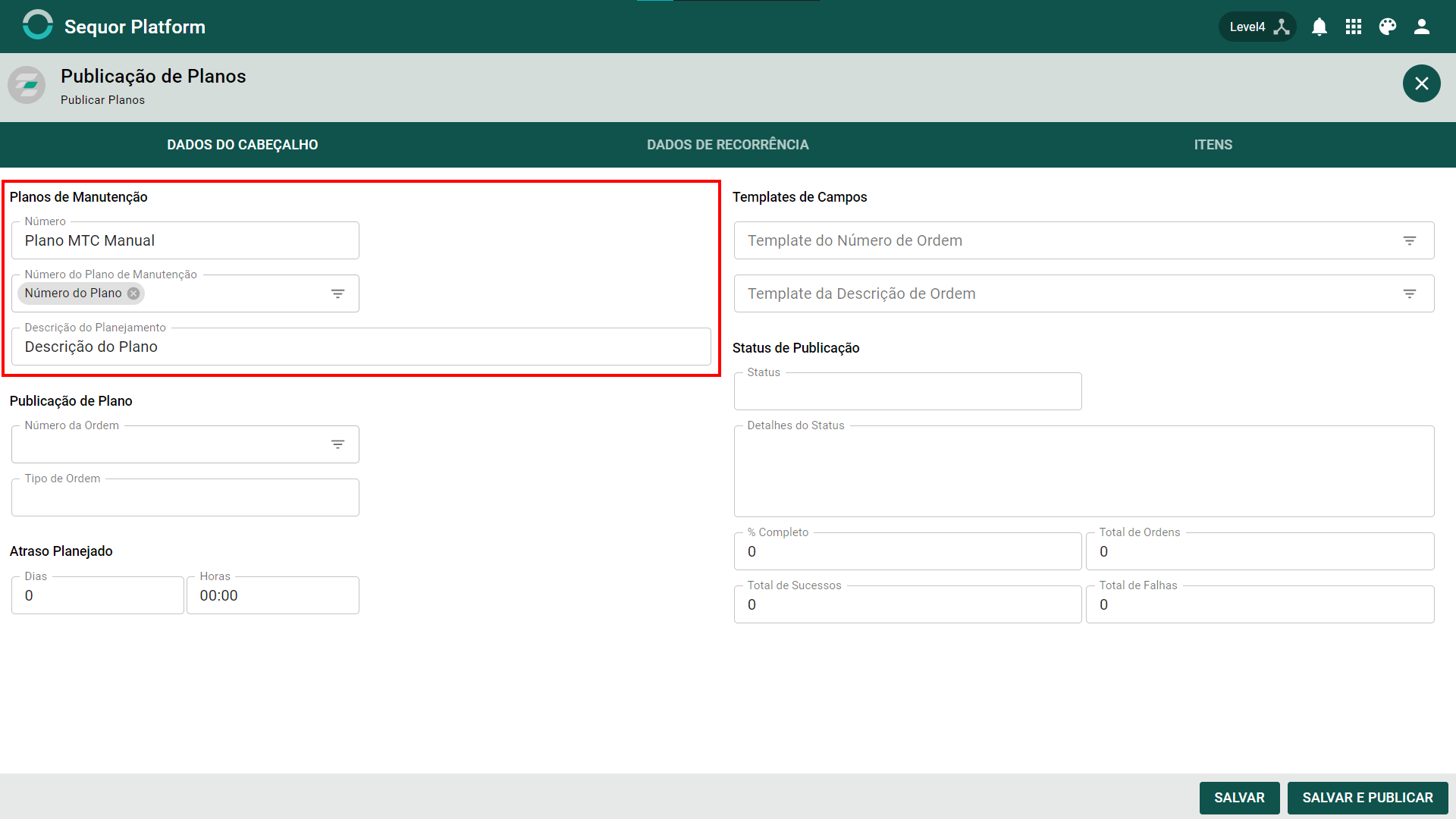Click the Sequor Platform title text
Image resolution: width=1456 pixels, height=819 pixels.
[x=135, y=27]
